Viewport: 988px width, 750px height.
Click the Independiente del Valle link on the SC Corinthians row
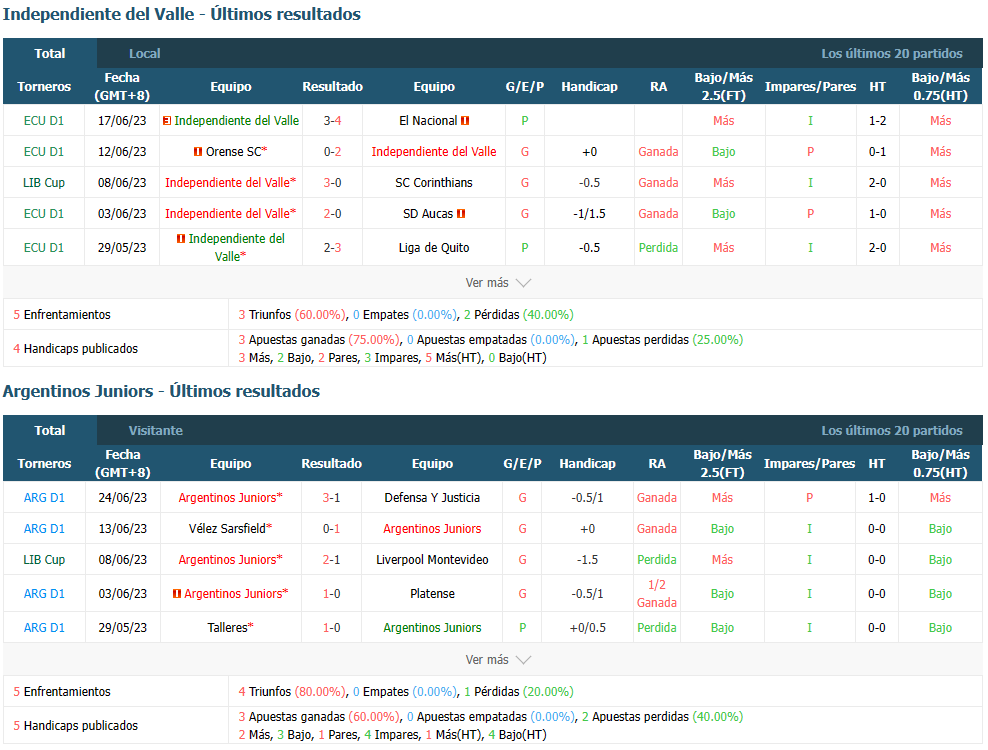click(227, 183)
